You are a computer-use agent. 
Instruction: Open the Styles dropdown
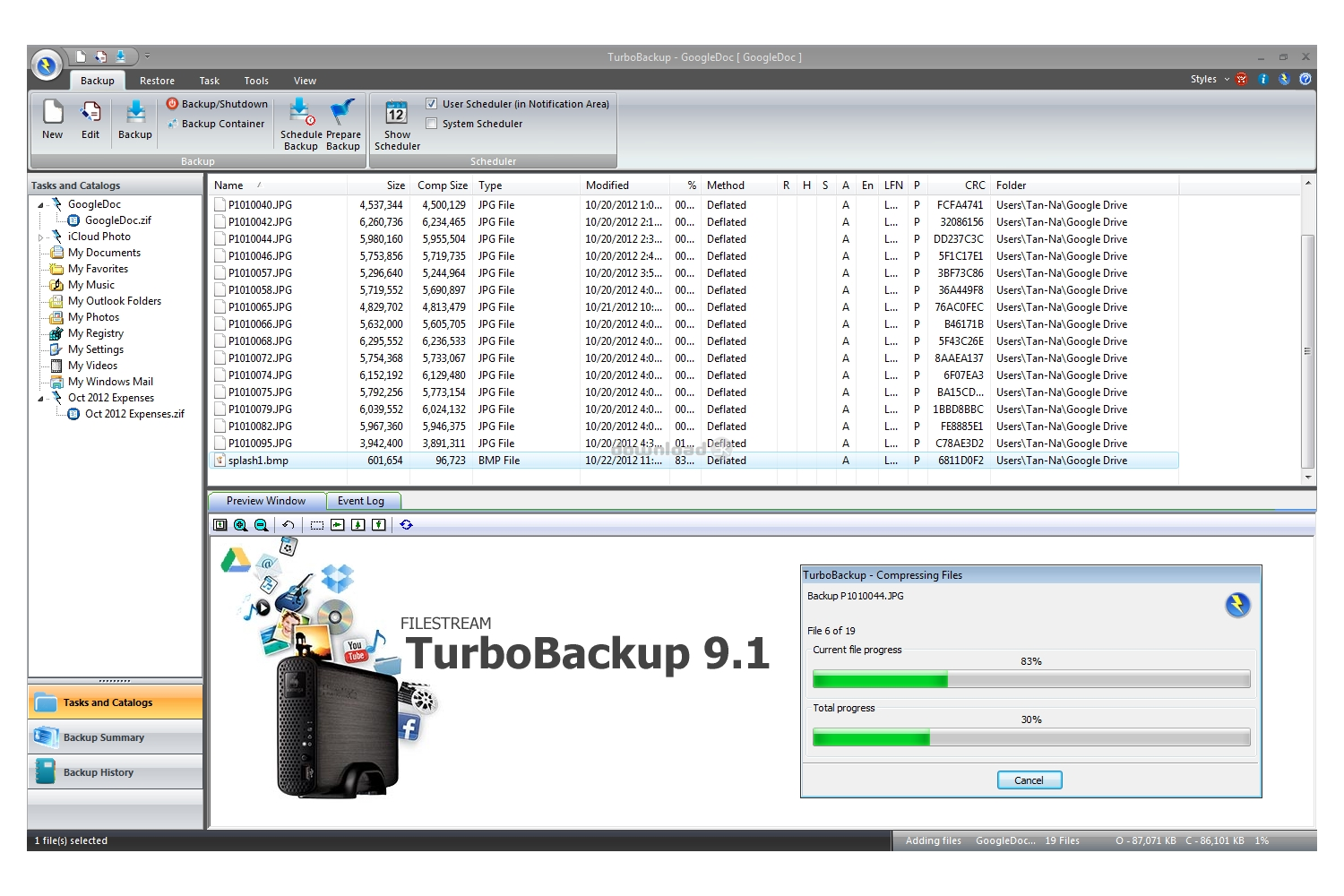pyautogui.click(x=1210, y=79)
